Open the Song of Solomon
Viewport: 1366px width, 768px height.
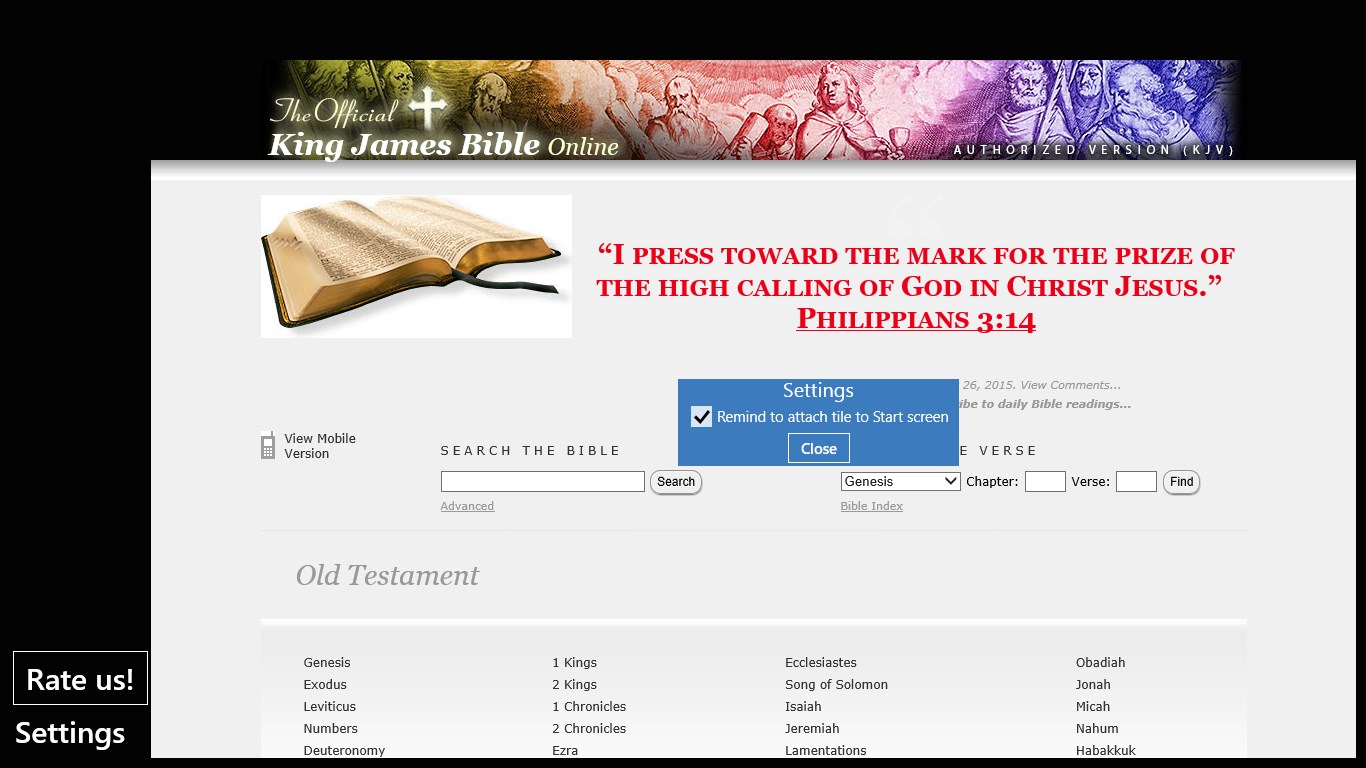[836, 684]
